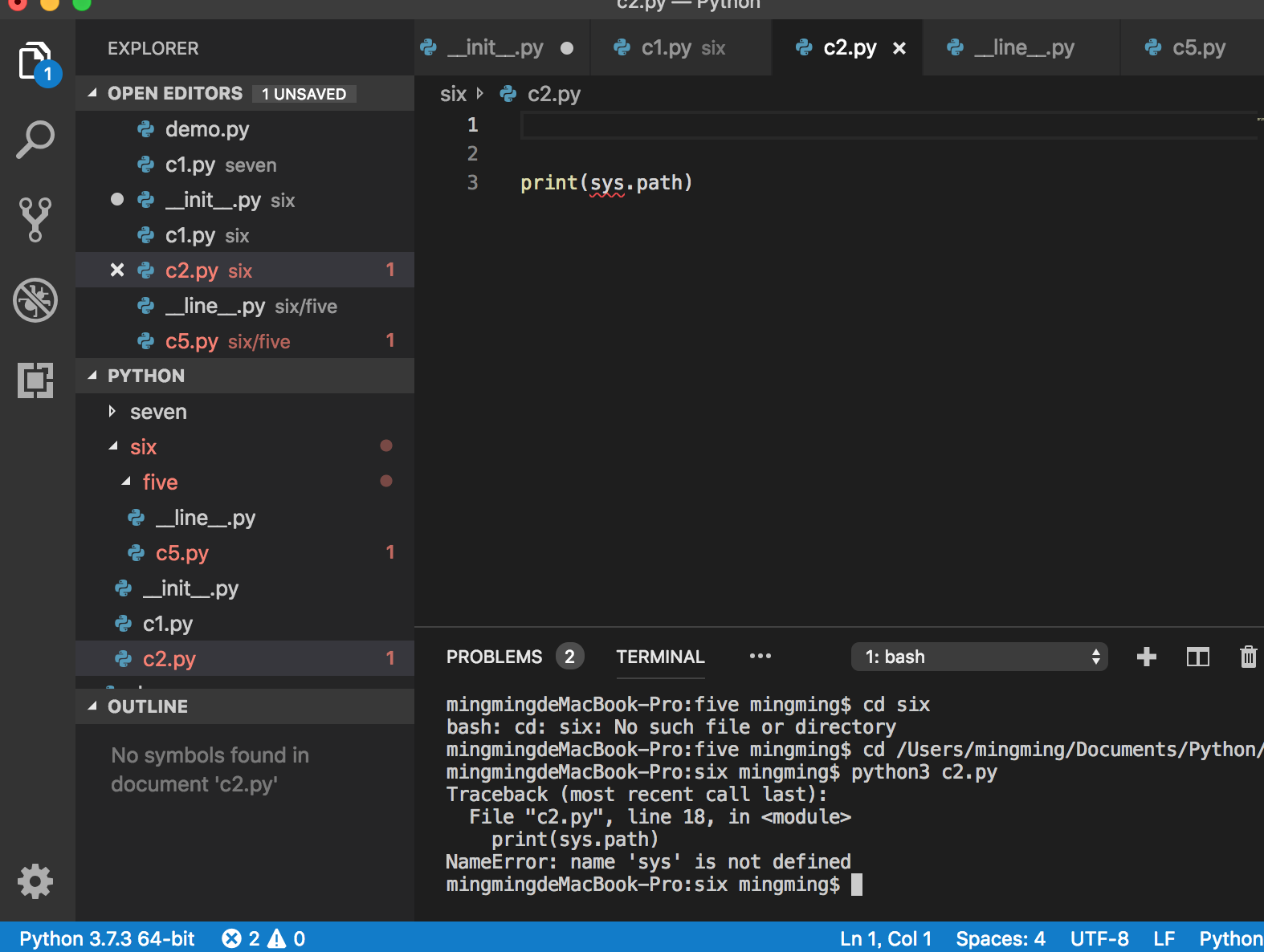
Task: Open the Source Control view
Action: (x=35, y=219)
